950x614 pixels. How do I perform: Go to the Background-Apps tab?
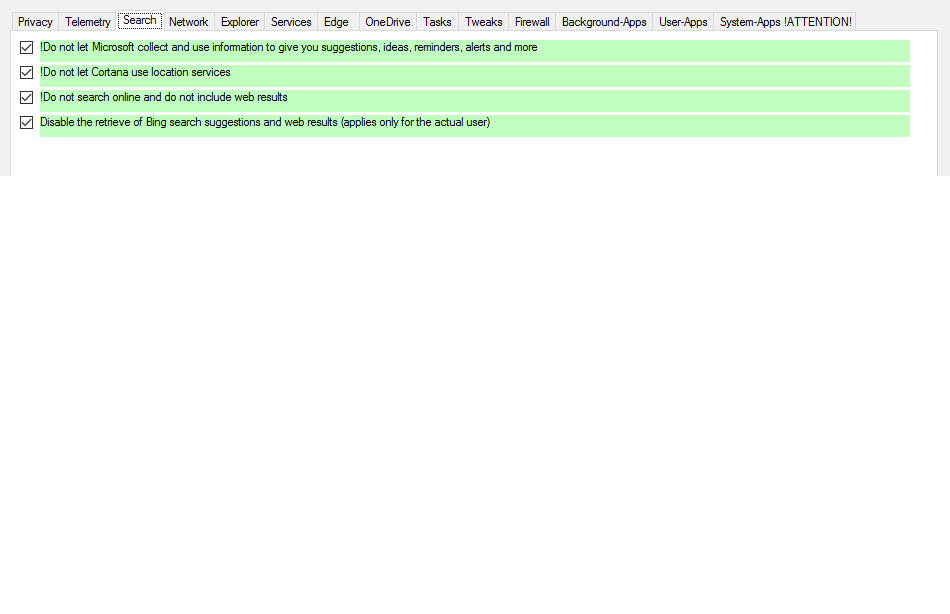604,22
